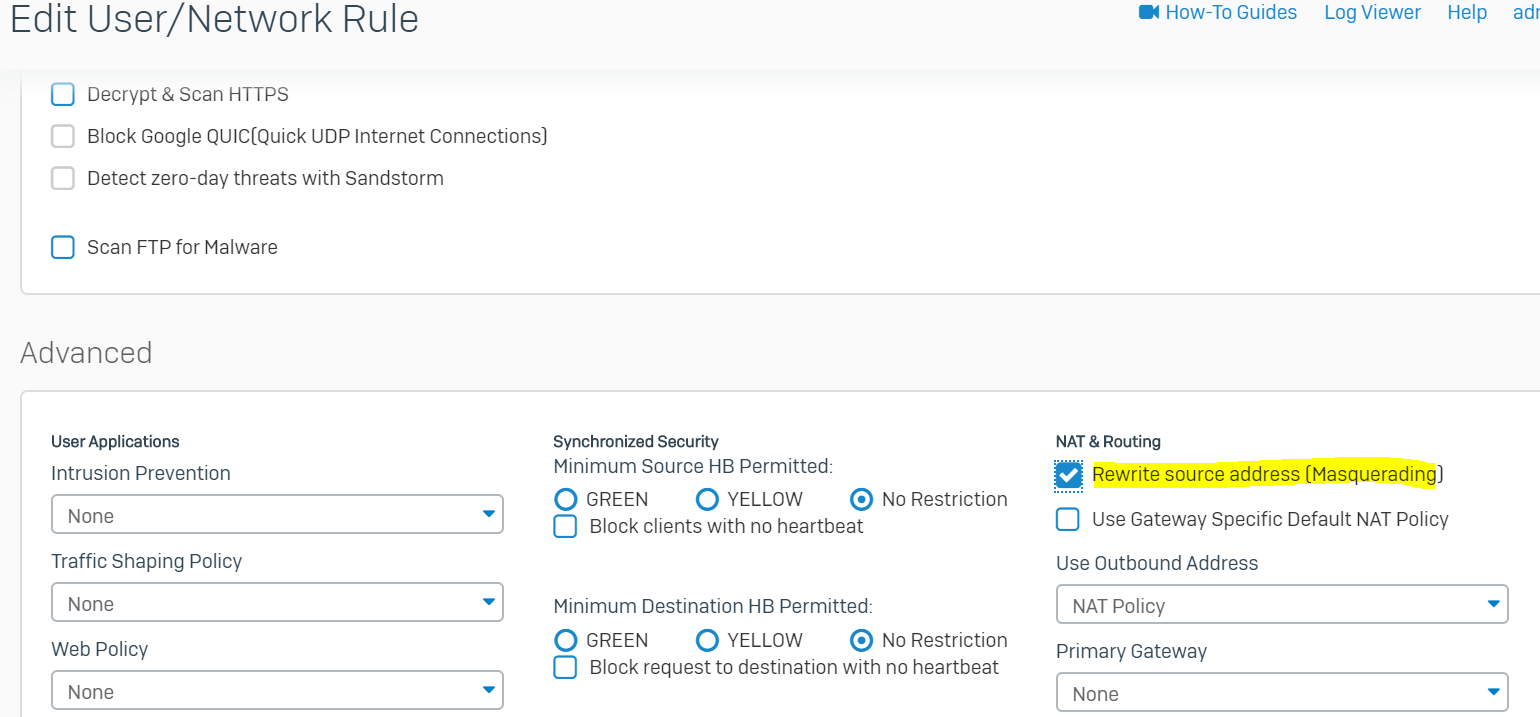Open the Web Policy dropdown
This screenshot has height=717, width=1540.
click(277, 691)
